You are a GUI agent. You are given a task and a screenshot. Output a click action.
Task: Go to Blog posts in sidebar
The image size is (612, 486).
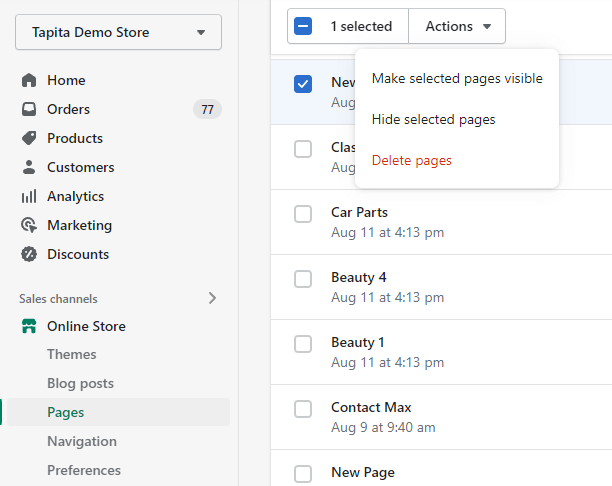(x=80, y=383)
